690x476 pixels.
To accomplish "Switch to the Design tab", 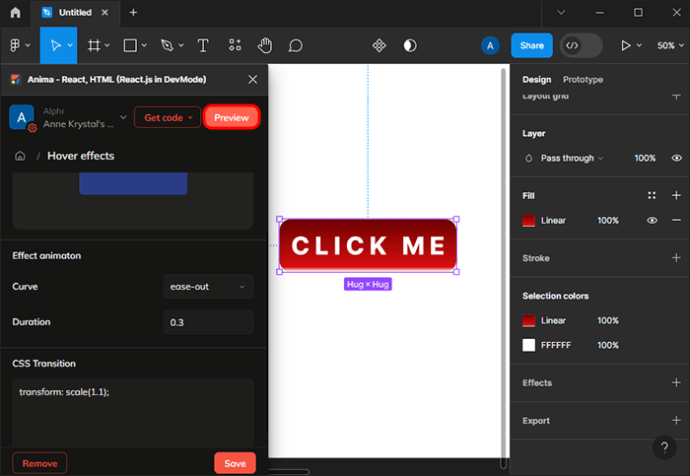I will pos(536,79).
